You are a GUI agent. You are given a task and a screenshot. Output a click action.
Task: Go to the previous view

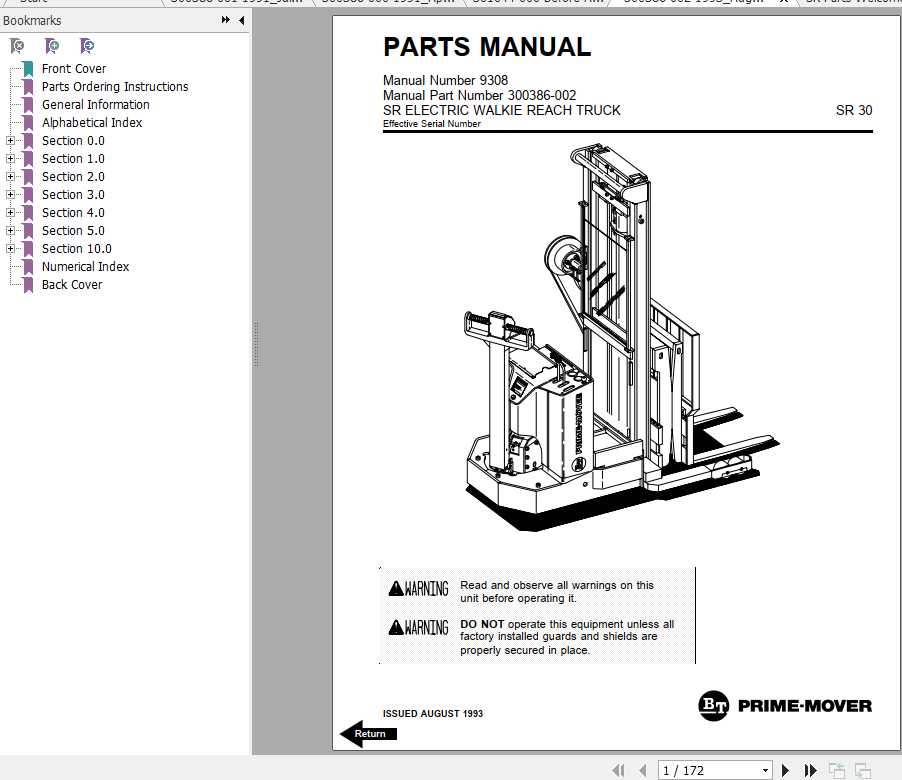(x=836, y=769)
